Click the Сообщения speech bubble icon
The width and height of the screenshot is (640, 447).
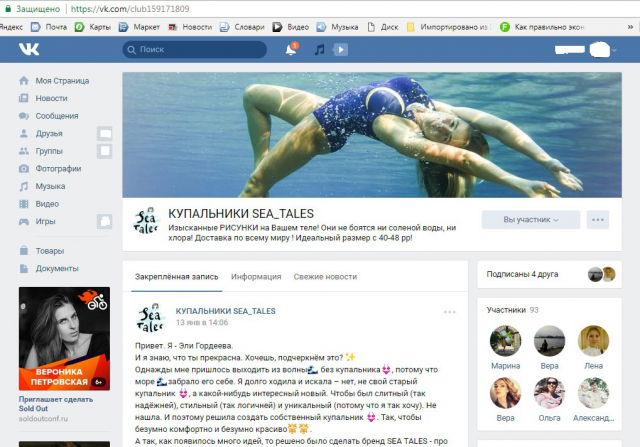(24, 116)
